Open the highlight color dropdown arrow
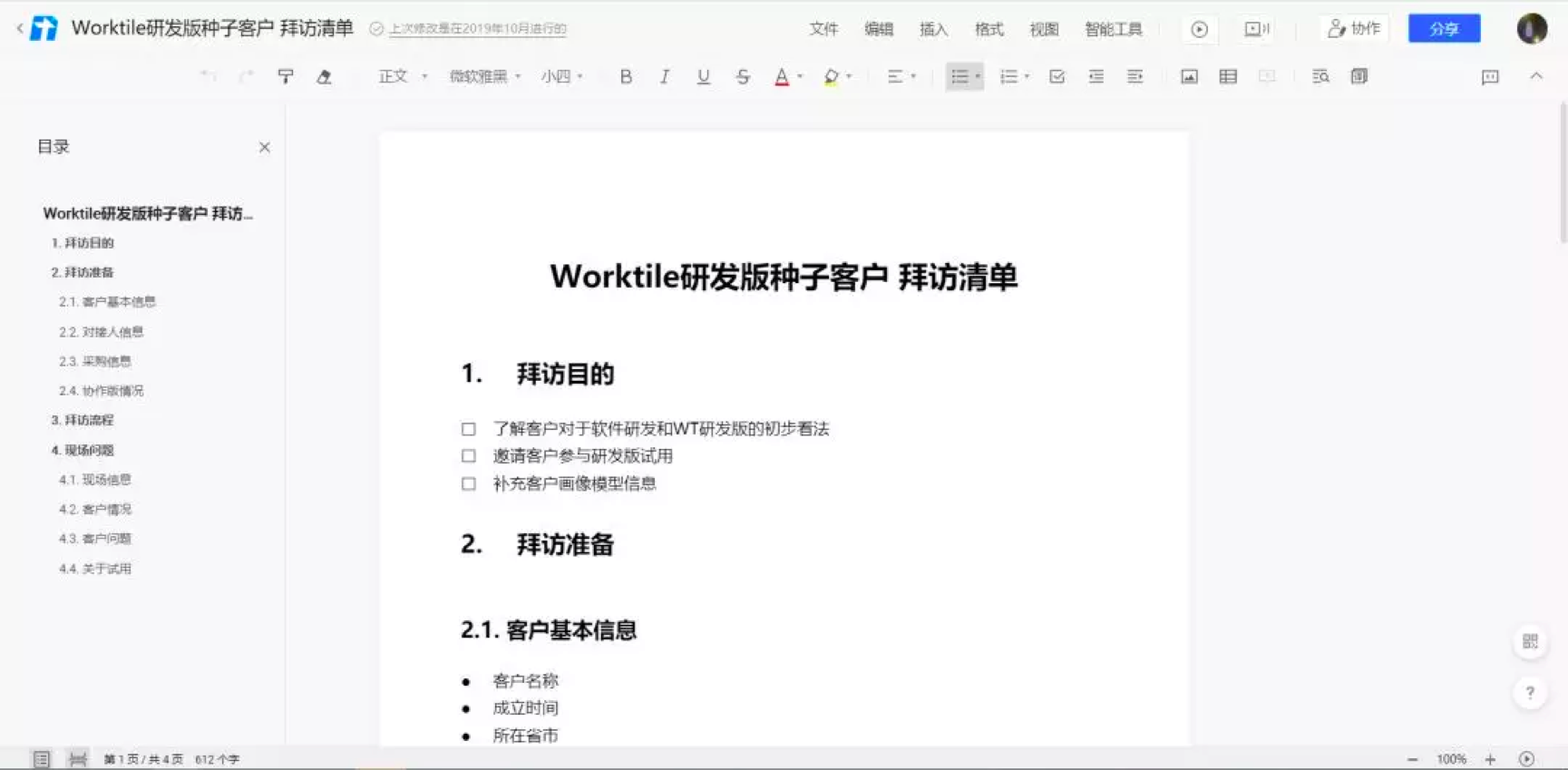The height and width of the screenshot is (770, 1568). coord(849,77)
